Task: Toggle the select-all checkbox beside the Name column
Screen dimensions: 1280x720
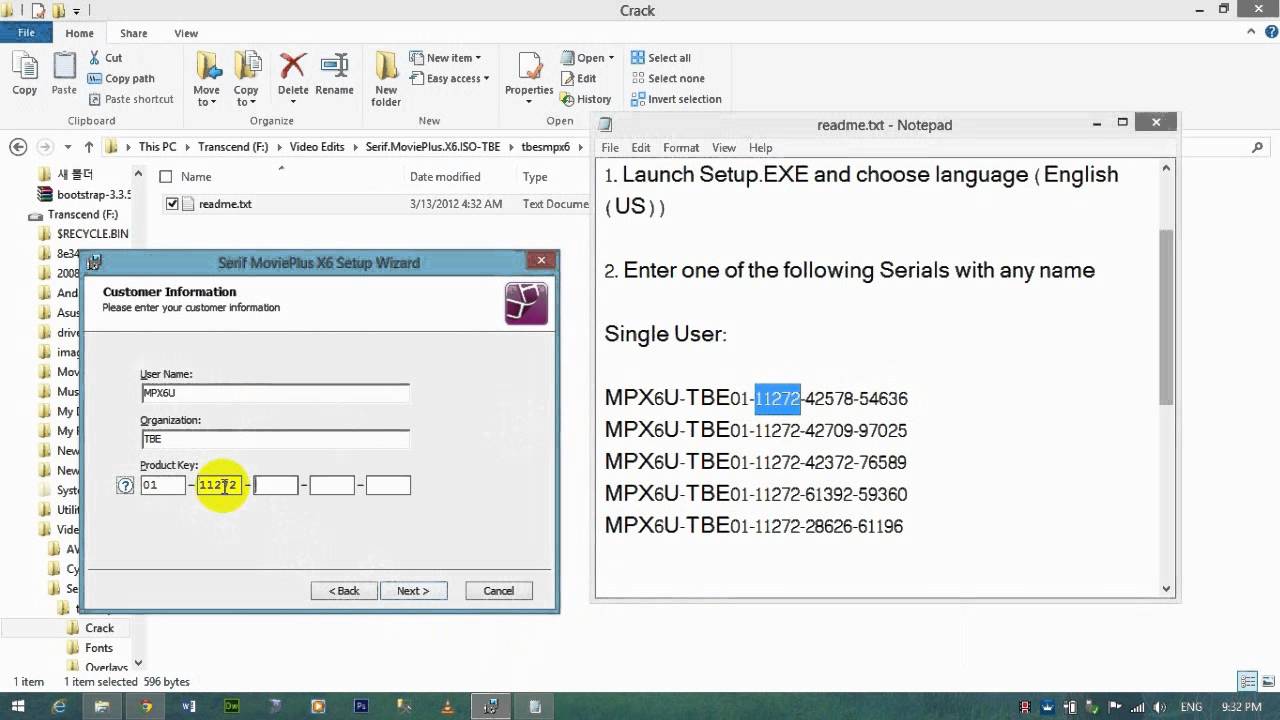Action: click(x=166, y=177)
